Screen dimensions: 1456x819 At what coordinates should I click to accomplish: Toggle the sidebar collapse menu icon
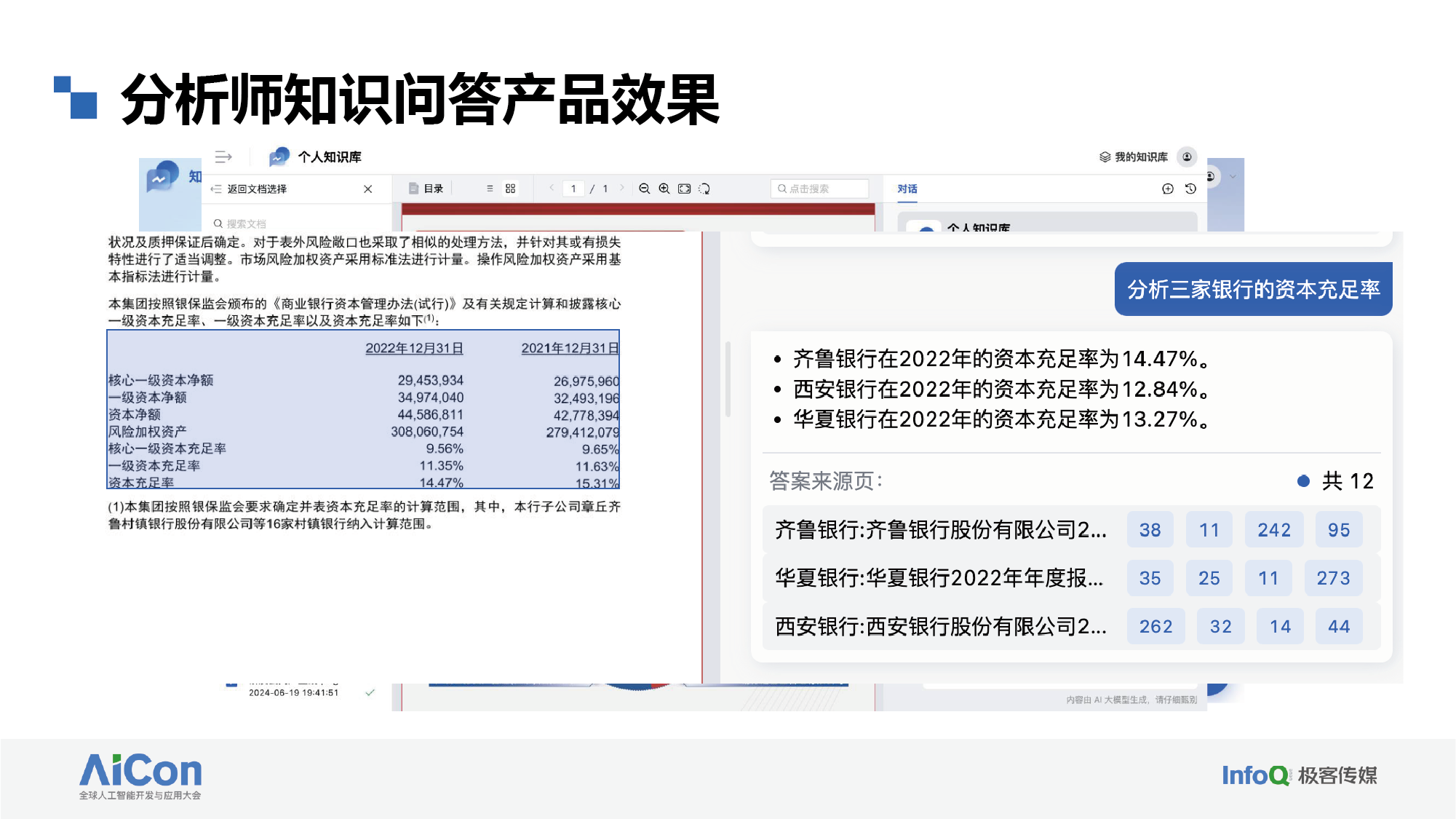pos(223,157)
